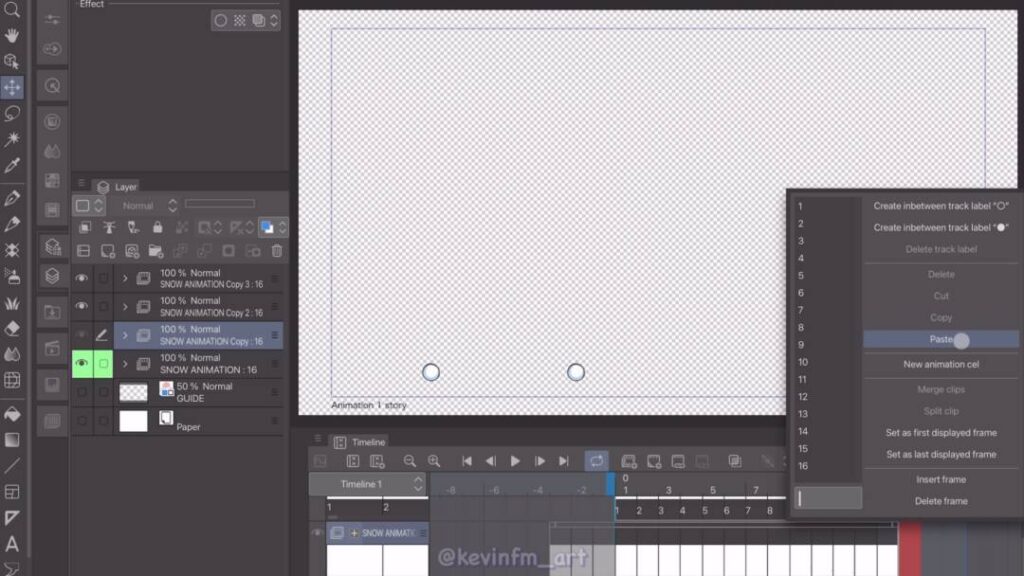Click the GUIDE layer thumbnail

[x=133, y=392]
